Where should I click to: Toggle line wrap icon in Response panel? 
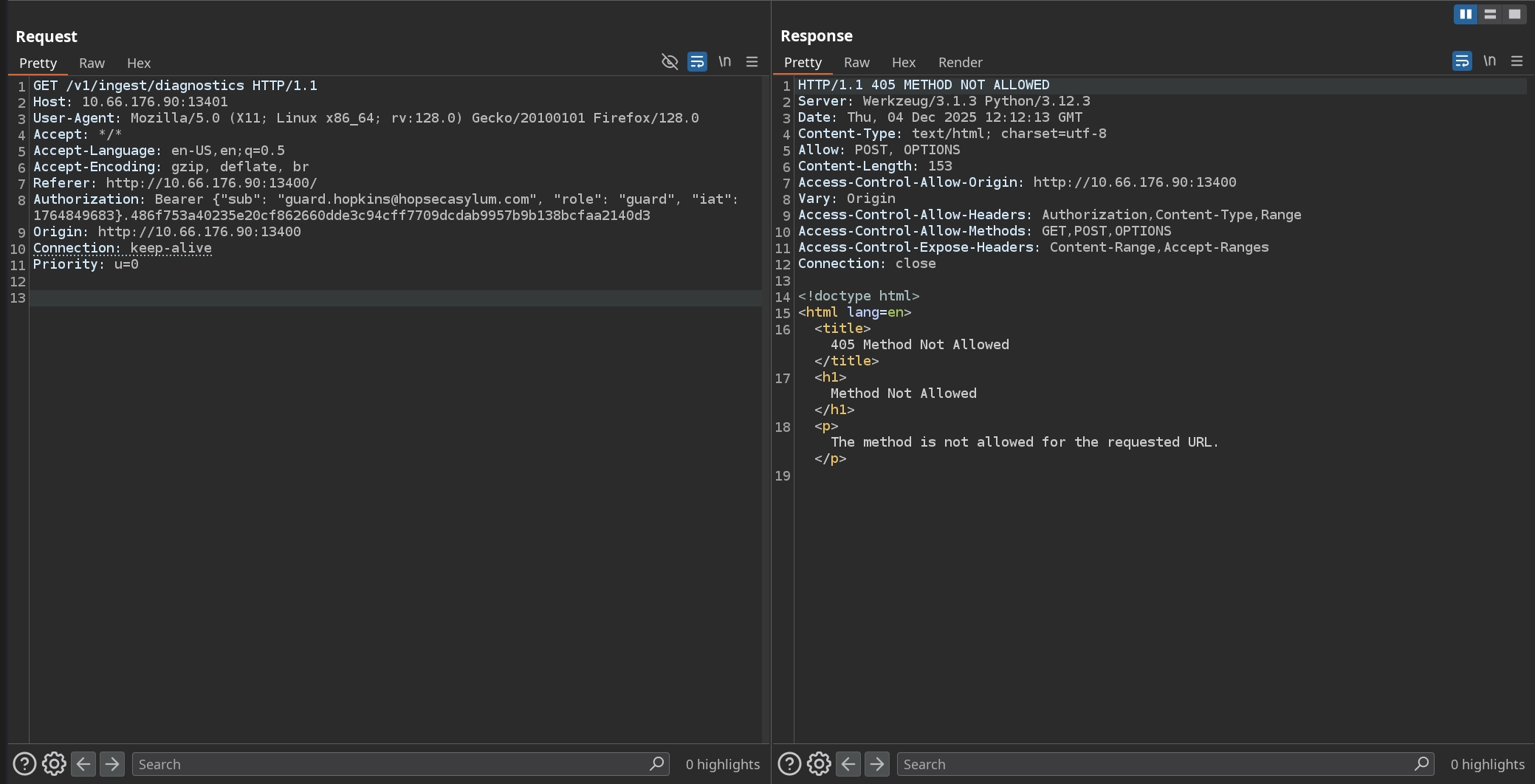point(1462,61)
